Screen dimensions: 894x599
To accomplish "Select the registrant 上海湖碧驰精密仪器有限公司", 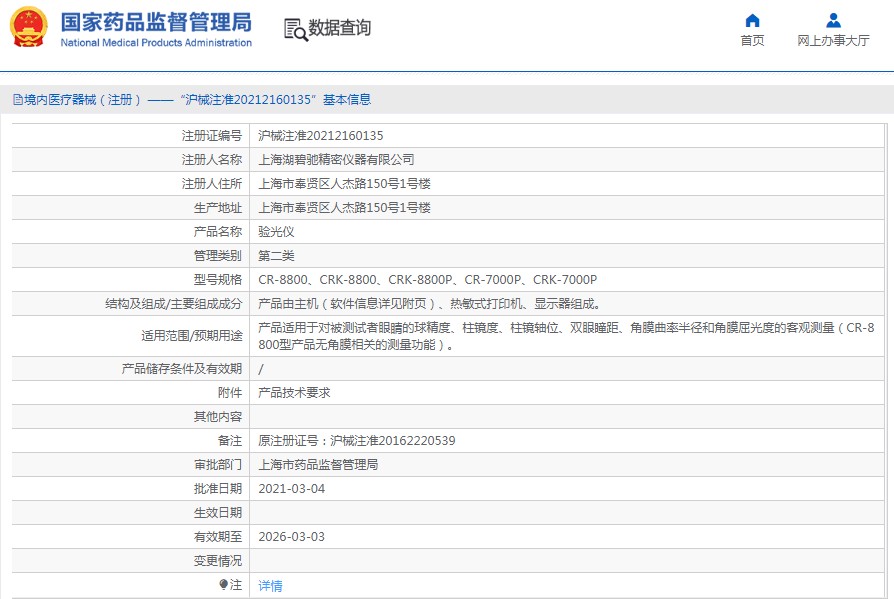I will click(x=336, y=160).
